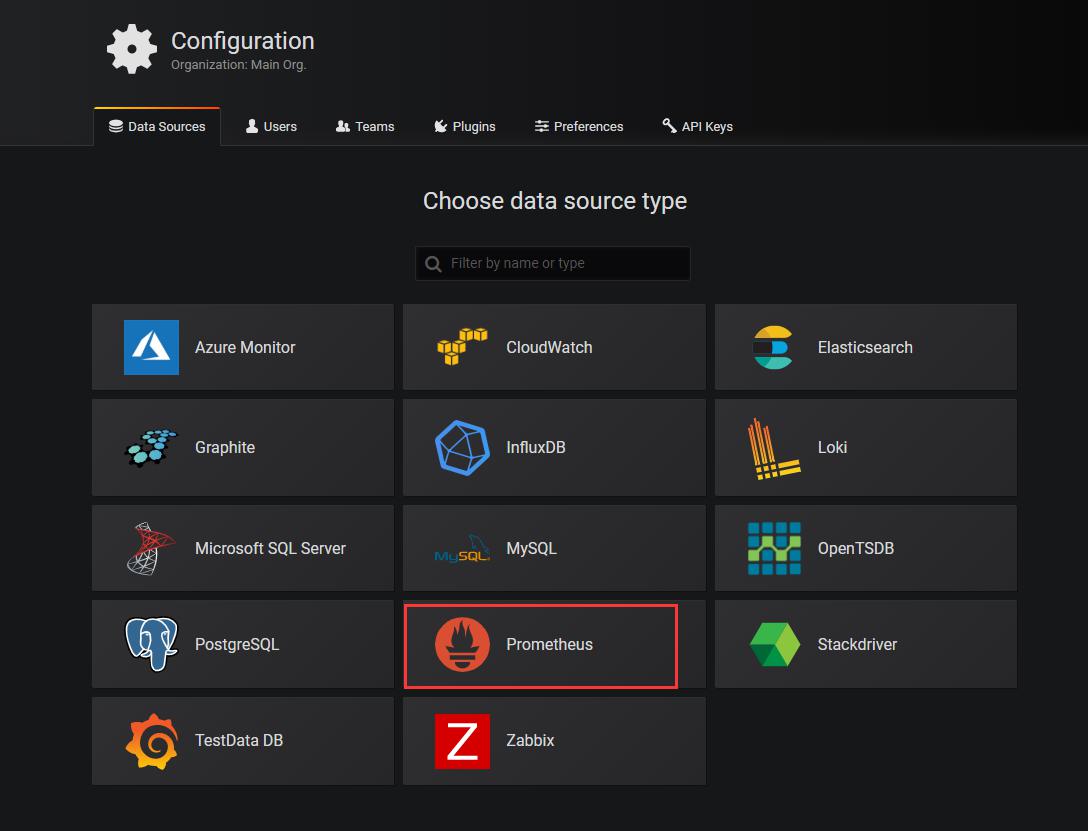Click the 'Organization: Main Org.' subtitle

239,65
